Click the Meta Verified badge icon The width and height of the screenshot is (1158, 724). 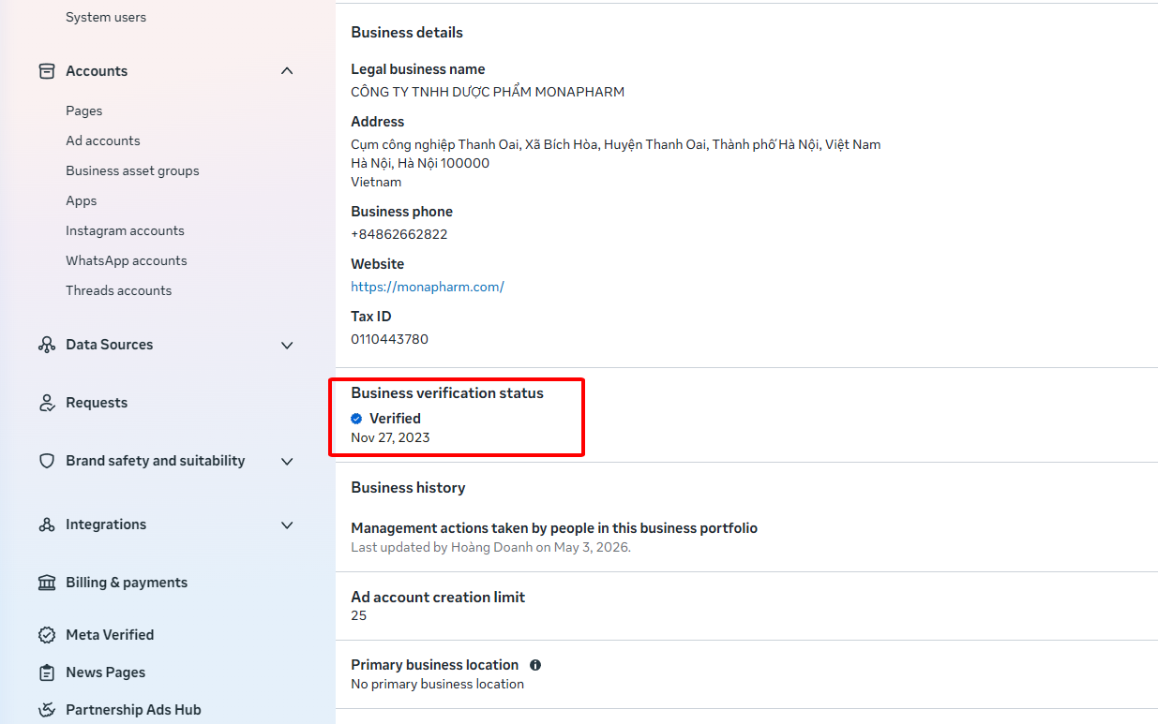[47, 635]
